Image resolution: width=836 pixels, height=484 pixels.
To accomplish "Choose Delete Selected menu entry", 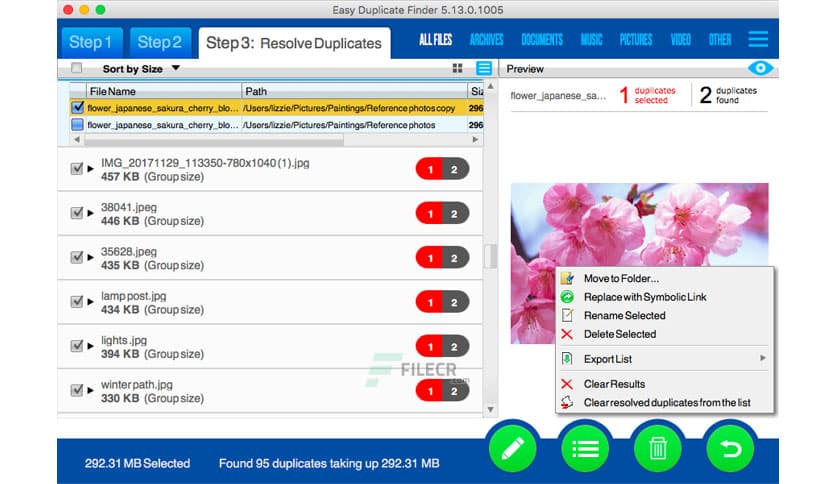I will coord(665,334).
